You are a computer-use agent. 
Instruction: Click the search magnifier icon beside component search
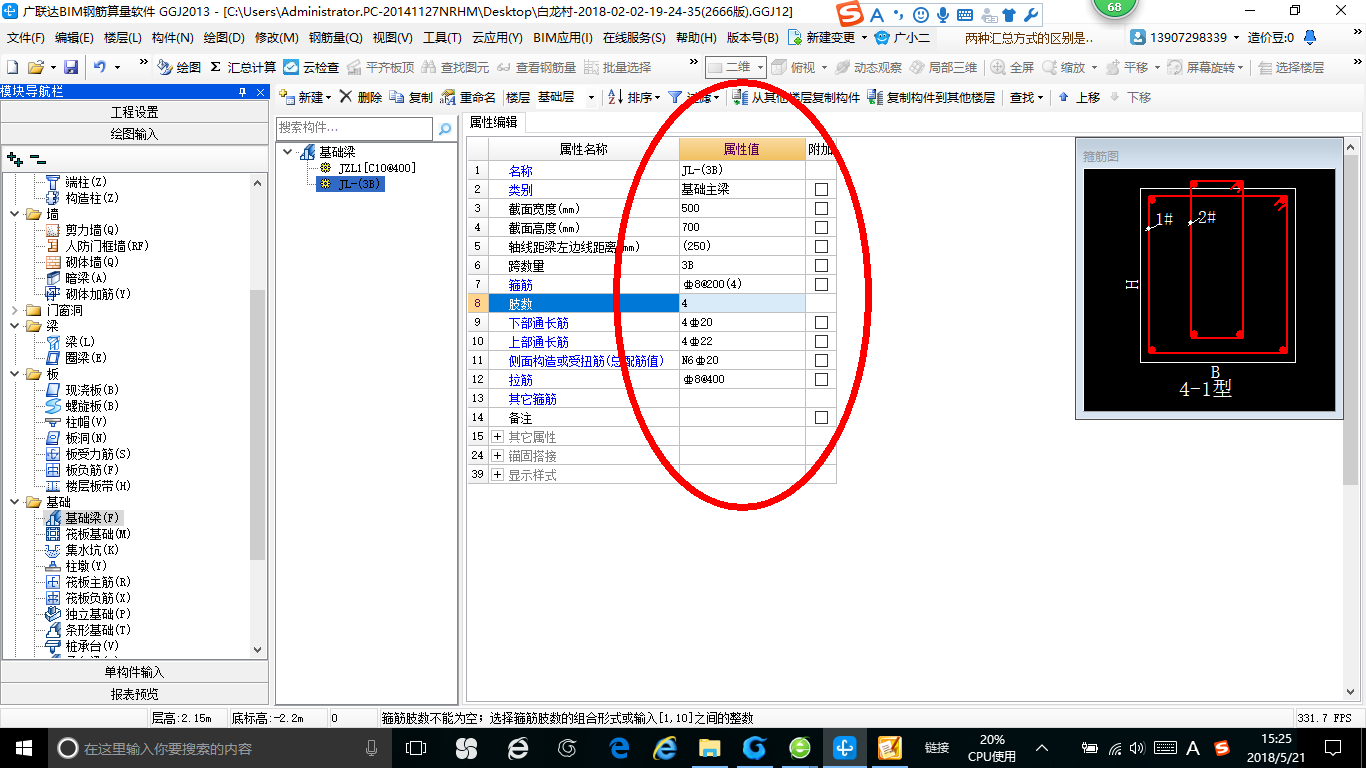point(445,129)
